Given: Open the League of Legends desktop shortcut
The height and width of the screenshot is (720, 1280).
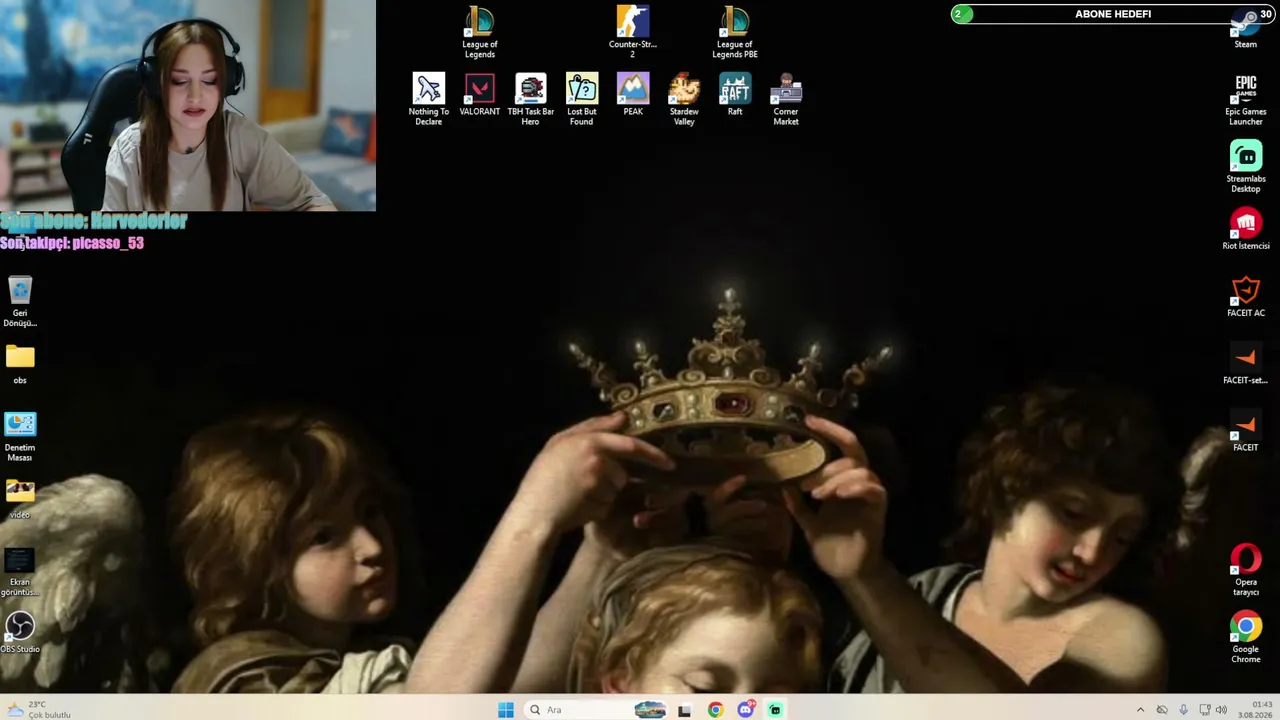Looking at the screenshot, I should 480,32.
